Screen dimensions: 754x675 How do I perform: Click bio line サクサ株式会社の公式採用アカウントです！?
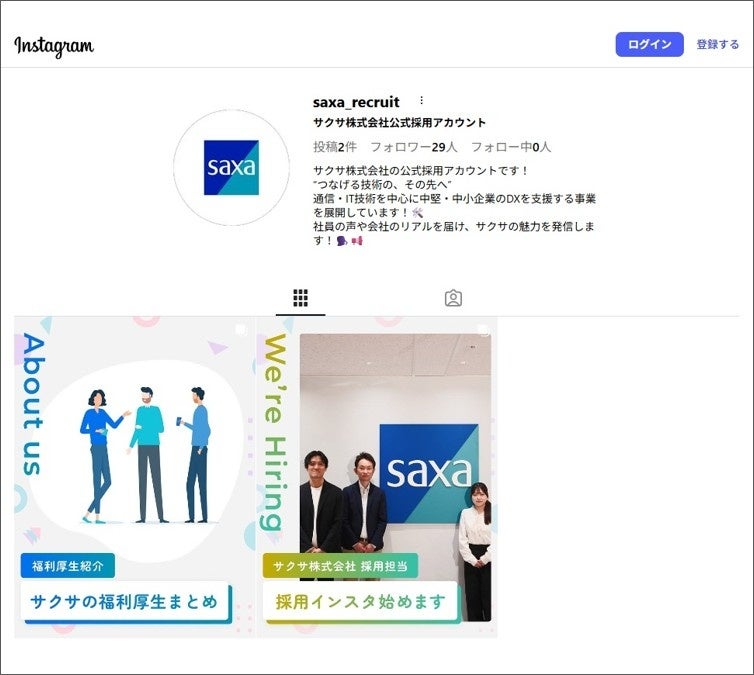point(421,170)
